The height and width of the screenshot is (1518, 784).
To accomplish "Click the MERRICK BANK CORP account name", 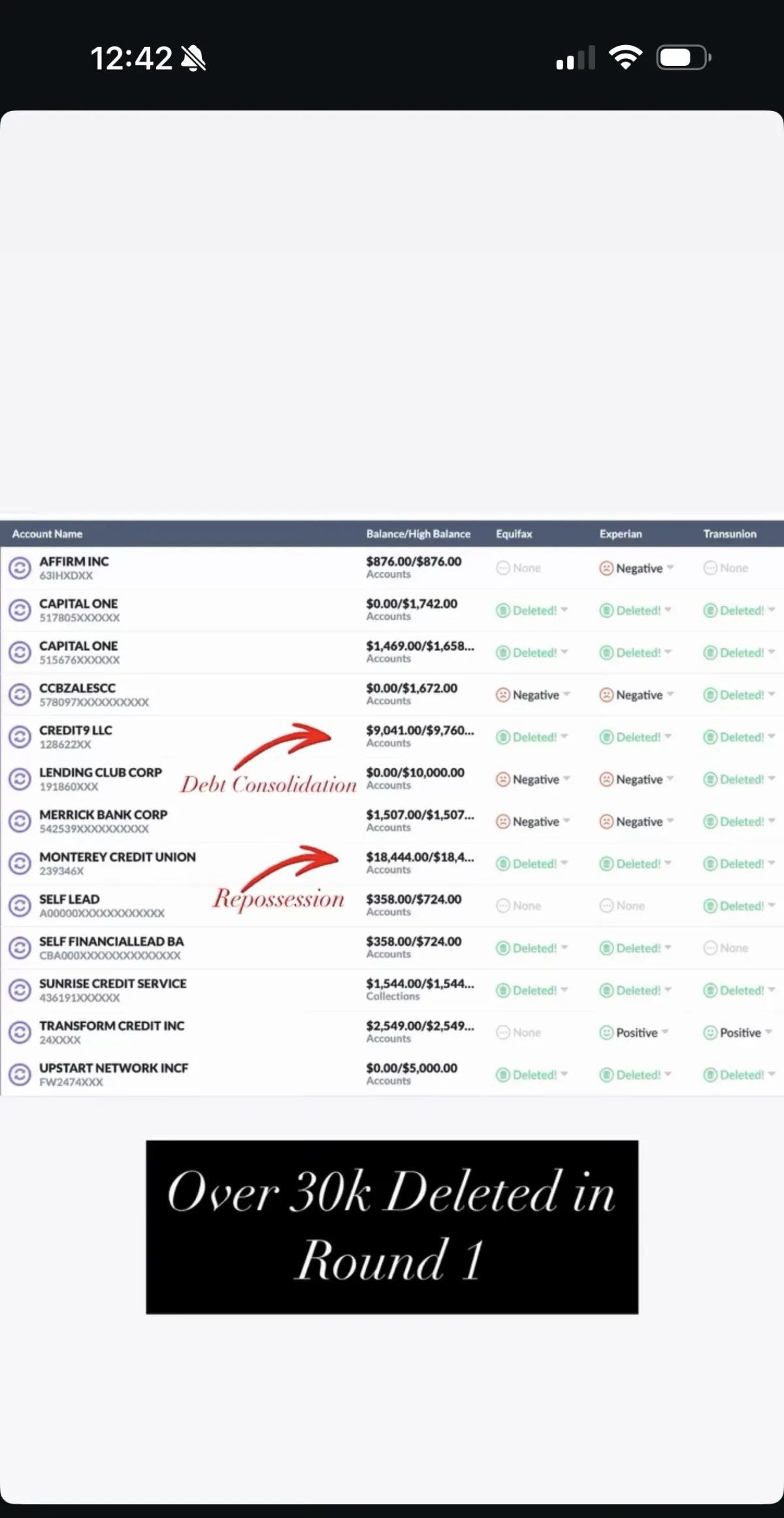I will [x=103, y=814].
